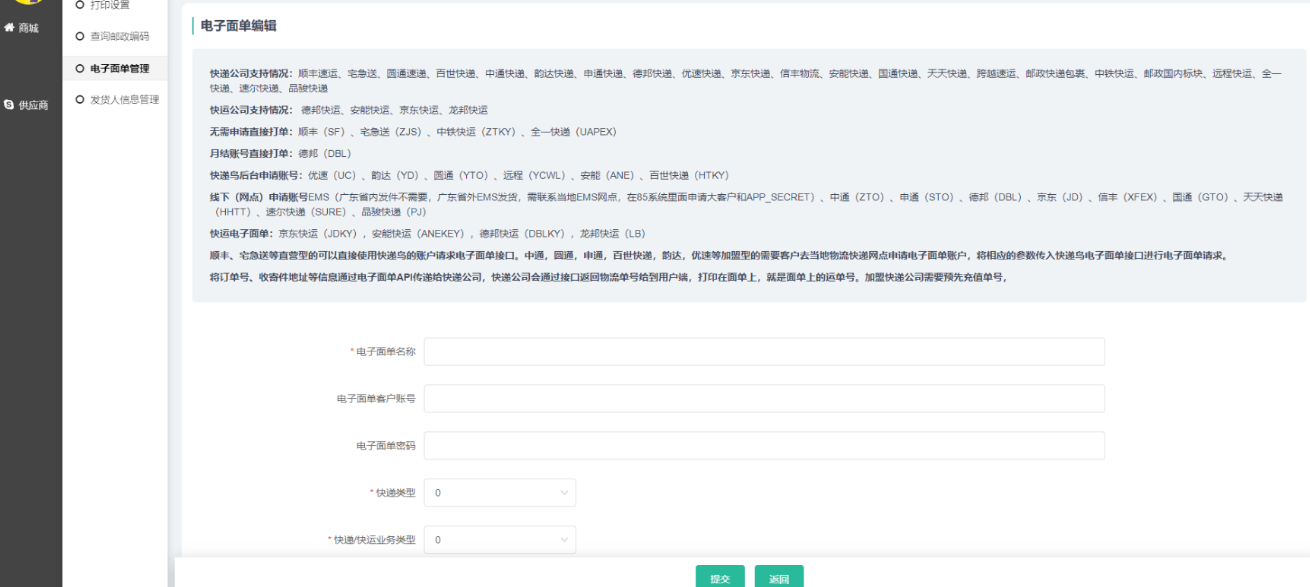Click the circle bullet beside 电子面单管理
This screenshot has height=587, width=1310.
pos(79,68)
